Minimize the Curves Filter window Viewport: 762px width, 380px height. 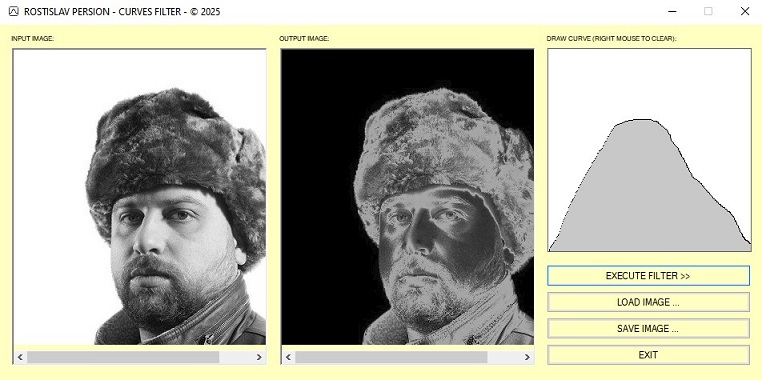(x=673, y=11)
